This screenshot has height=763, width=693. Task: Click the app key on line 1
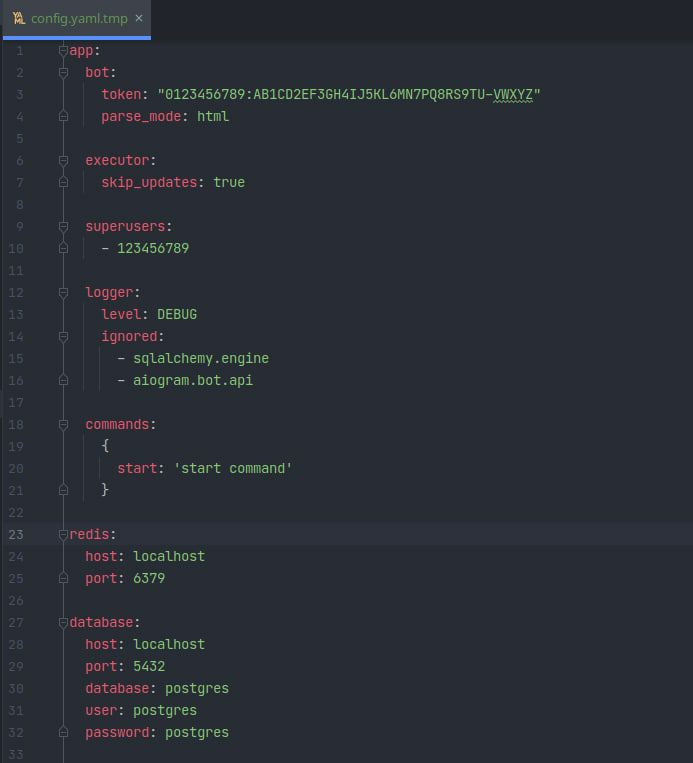pos(81,51)
